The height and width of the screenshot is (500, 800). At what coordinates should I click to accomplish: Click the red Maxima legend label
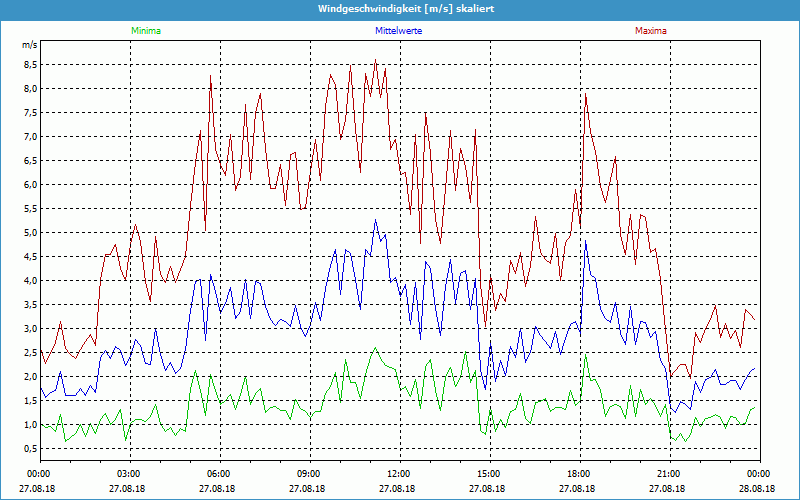click(651, 31)
